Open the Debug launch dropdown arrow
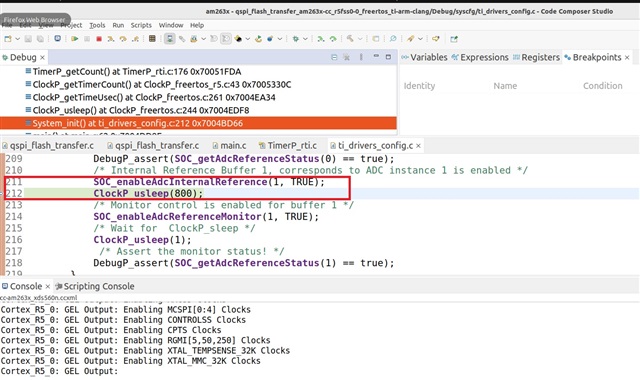The width and height of the screenshot is (640, 380). tap(305, 39)
